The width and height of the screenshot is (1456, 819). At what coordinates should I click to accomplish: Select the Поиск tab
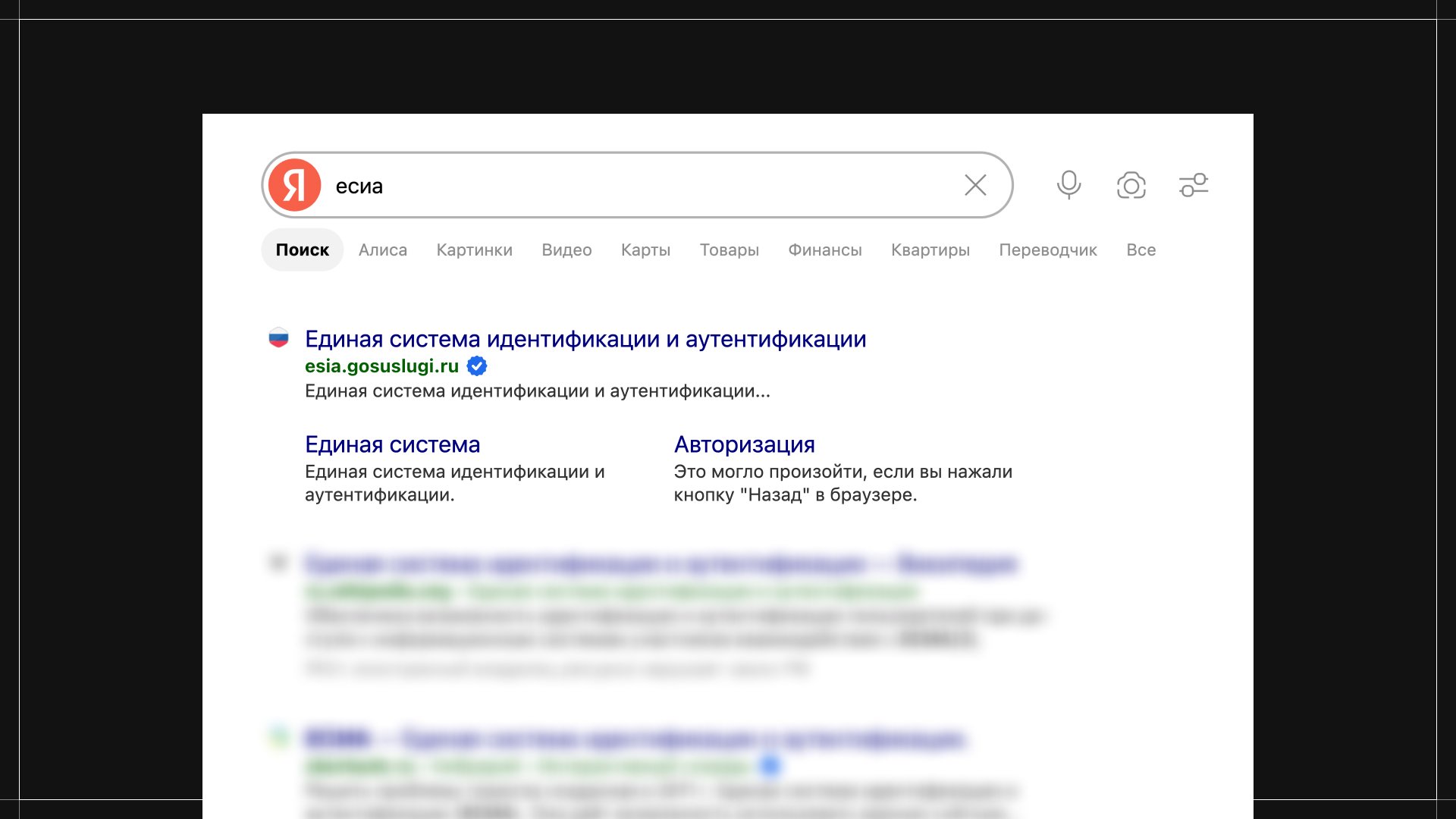[x=303, y=249]
